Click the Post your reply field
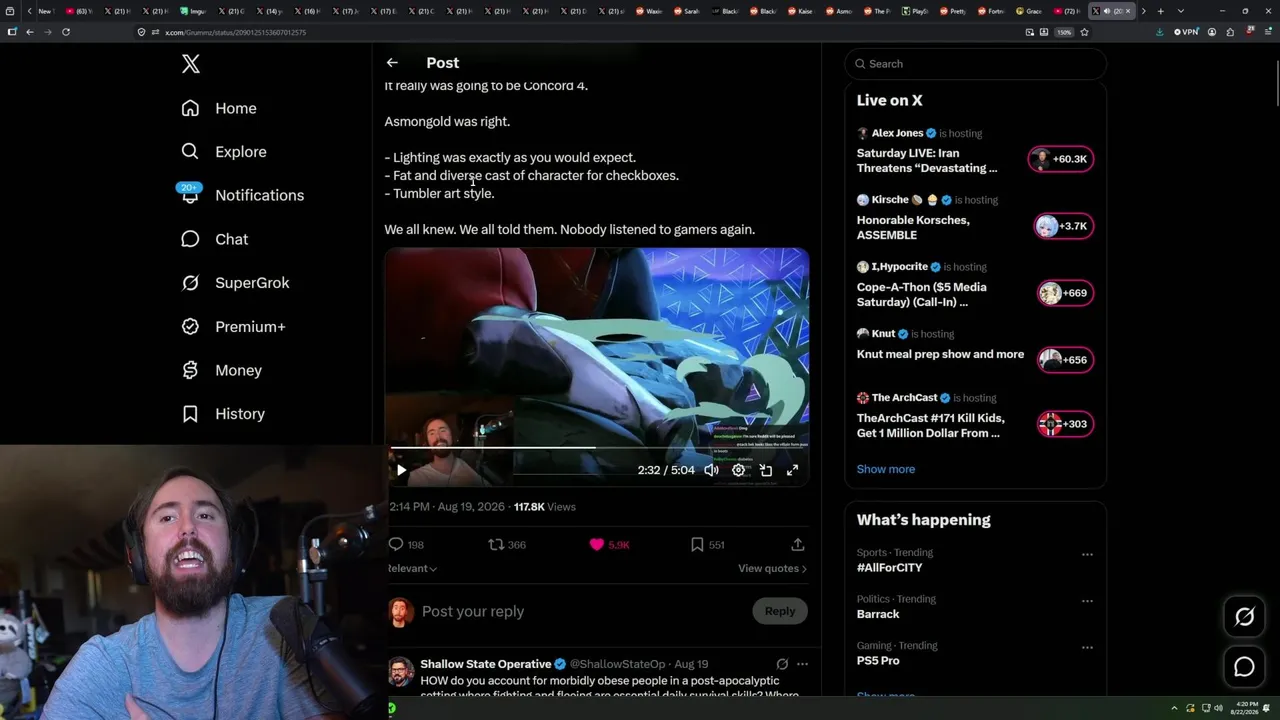The height and width of the screenshot is (720, 1280). (582, 611)
